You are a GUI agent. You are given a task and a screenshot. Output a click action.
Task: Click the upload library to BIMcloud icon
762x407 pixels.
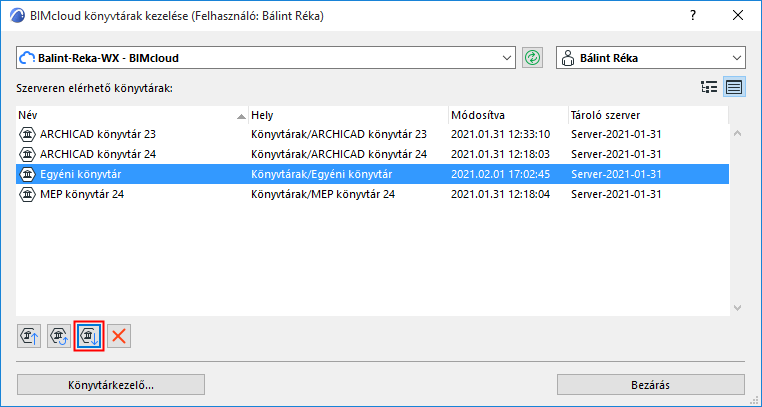tap(29, 336)
